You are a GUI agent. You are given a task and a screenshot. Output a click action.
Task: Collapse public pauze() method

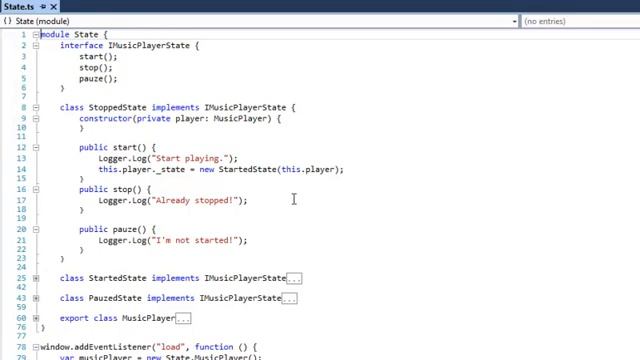pos(36,230)
